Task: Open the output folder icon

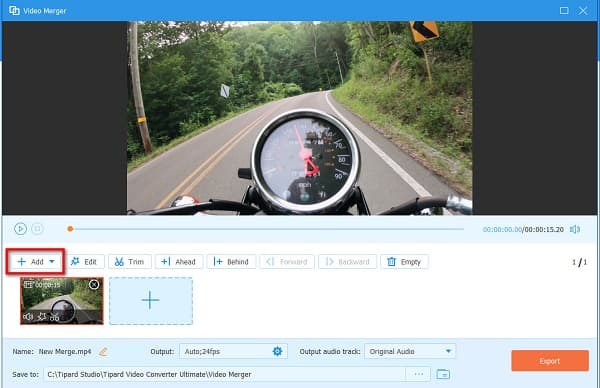Action: 443,374
